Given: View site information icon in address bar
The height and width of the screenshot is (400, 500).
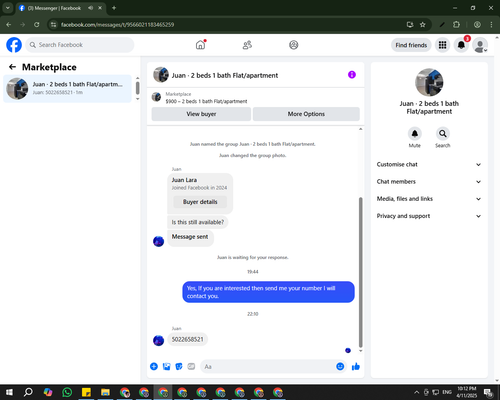Looking at the screenshot, I should click(53, 24).
